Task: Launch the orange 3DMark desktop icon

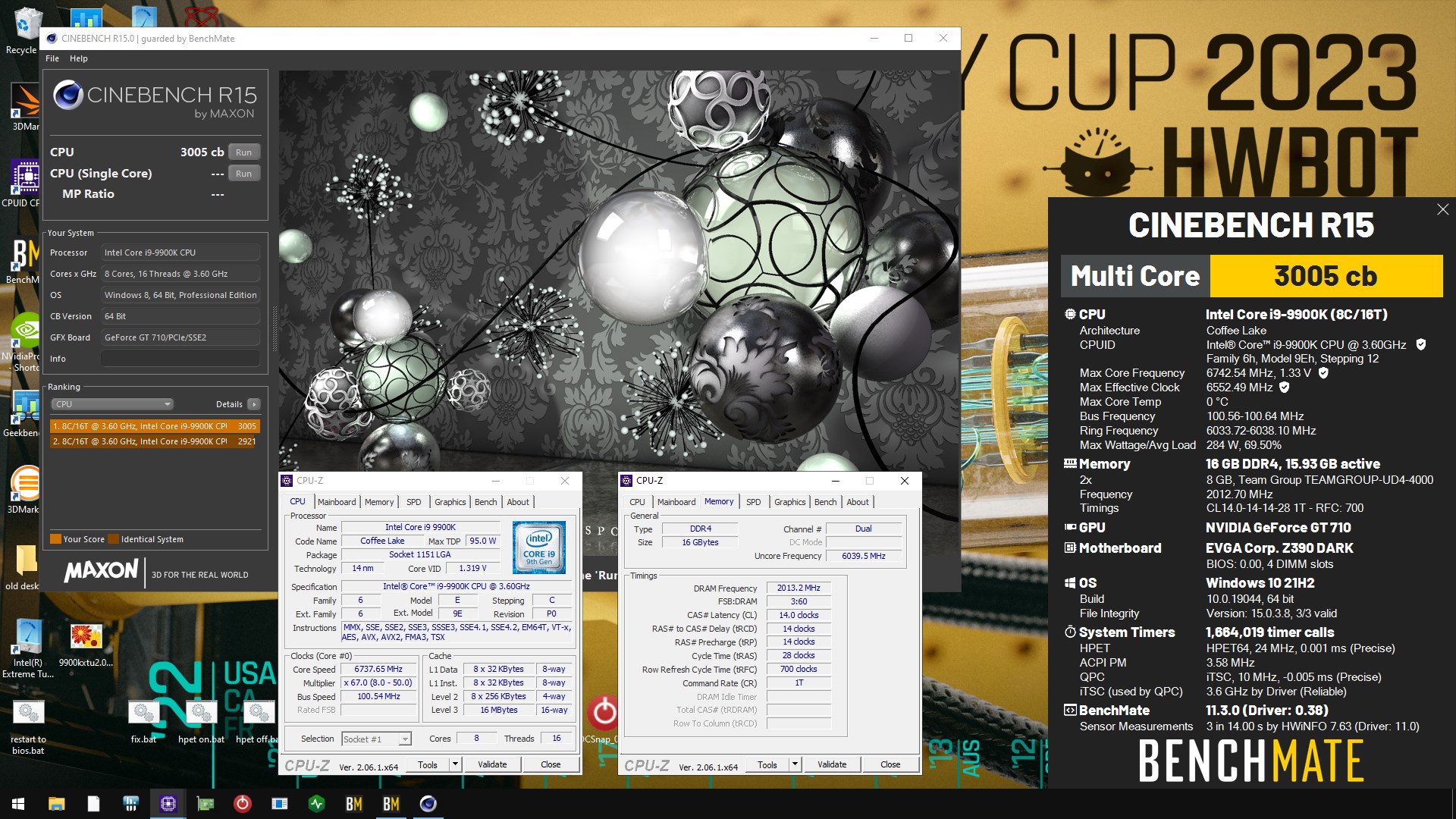Action: click(x=25, y=489)
